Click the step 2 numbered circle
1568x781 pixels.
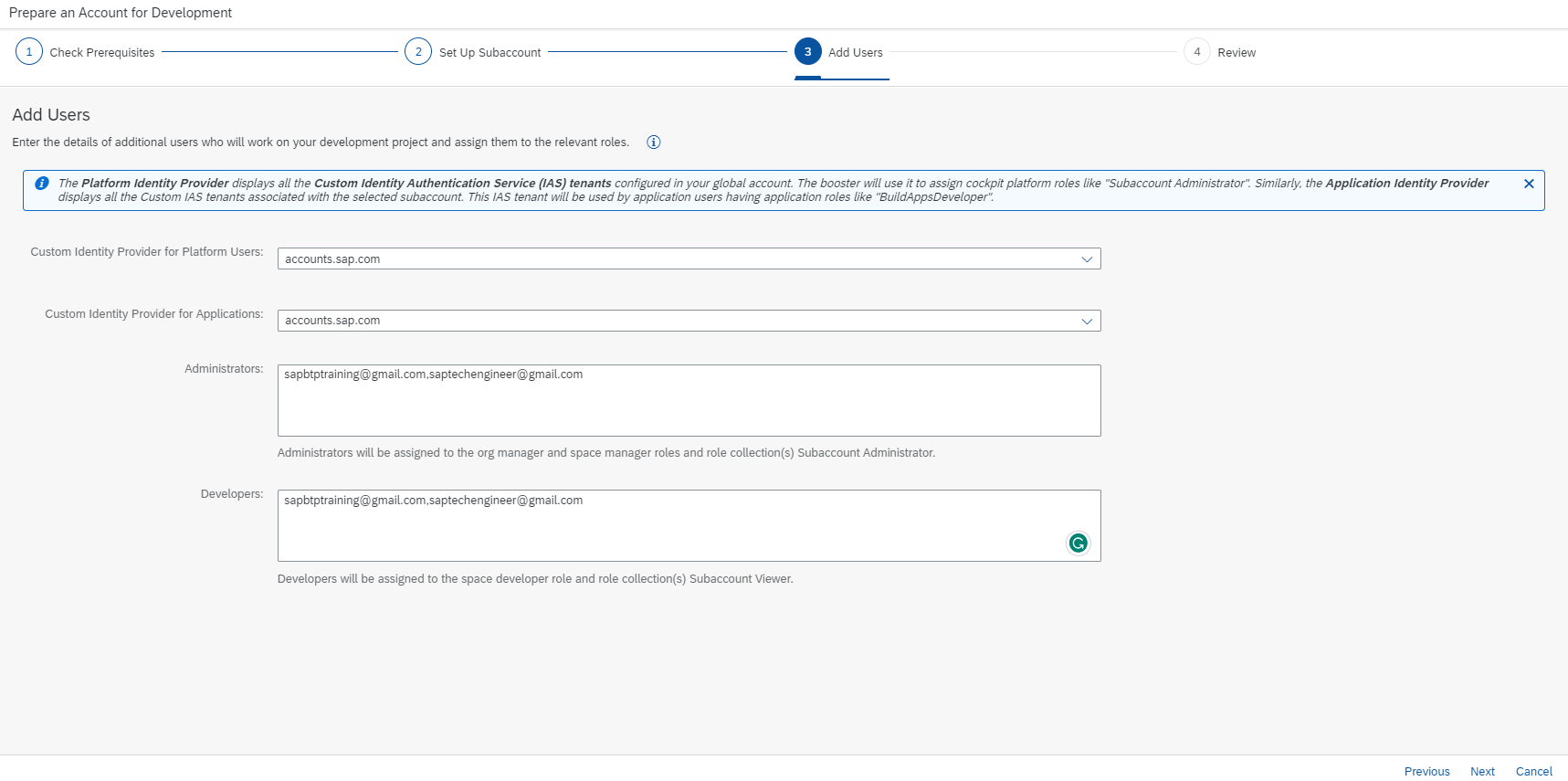point(418,52)
